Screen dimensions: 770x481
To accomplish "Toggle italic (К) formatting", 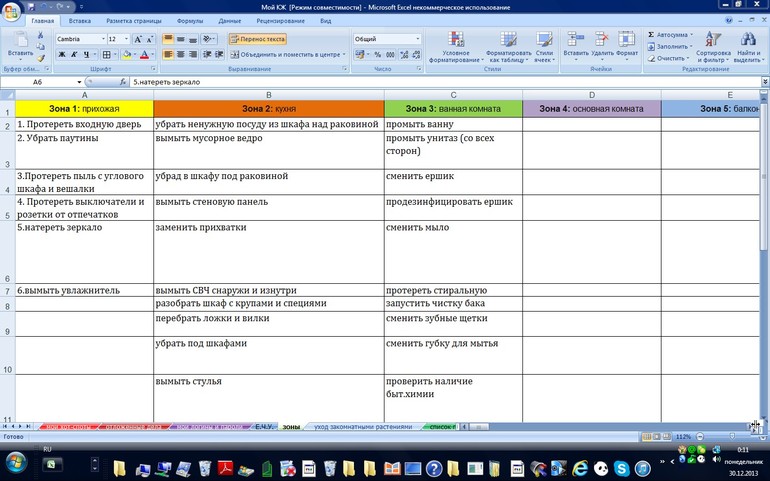I will (72, 55).
